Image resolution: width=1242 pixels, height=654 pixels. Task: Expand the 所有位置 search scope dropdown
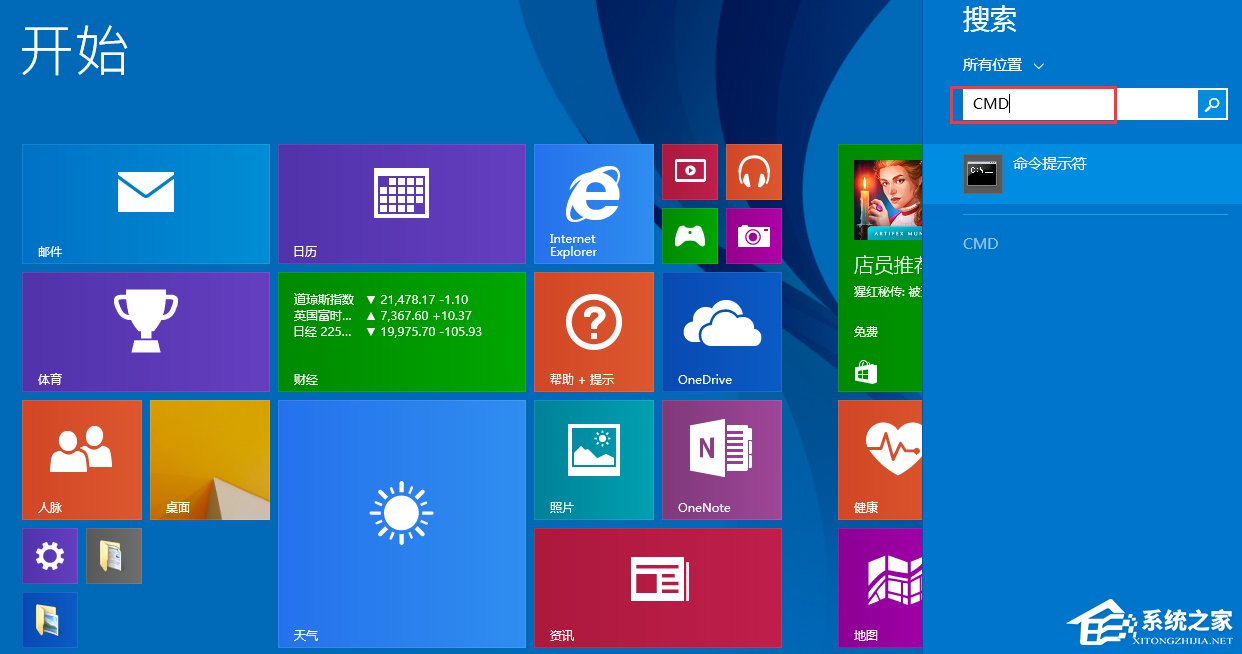(x=1003, y=64)
